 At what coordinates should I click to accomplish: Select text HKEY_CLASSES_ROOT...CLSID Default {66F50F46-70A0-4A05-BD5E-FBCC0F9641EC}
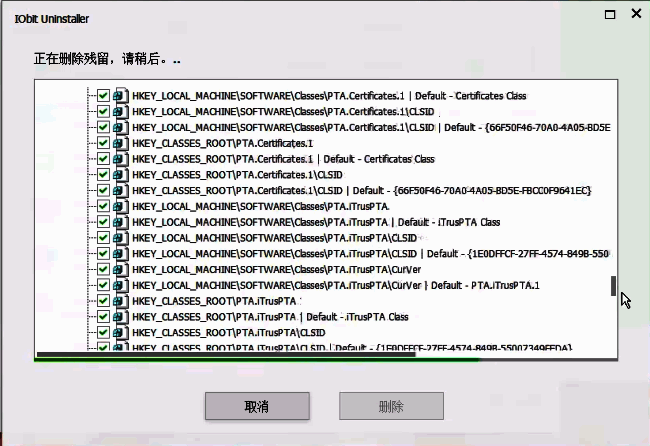click(x=361, y=190)
